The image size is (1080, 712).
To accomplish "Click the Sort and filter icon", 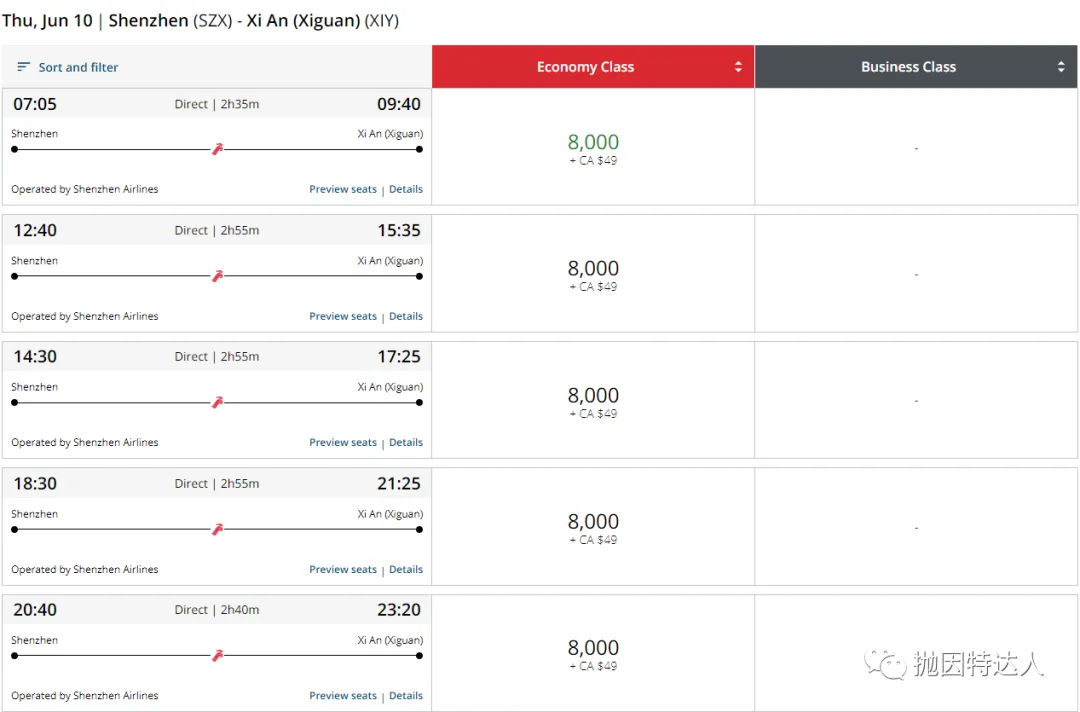I will [x=24, y=67].
